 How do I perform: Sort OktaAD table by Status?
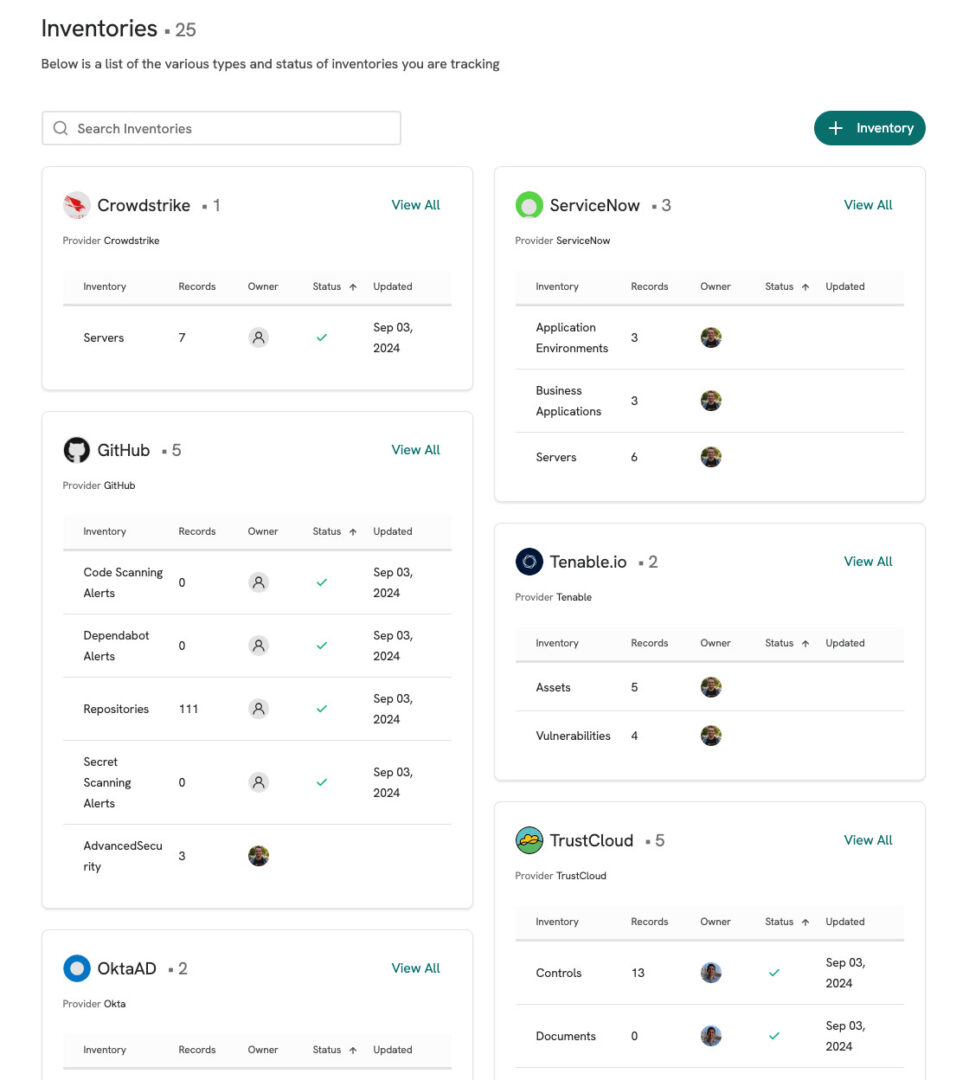coord(334,1050)
